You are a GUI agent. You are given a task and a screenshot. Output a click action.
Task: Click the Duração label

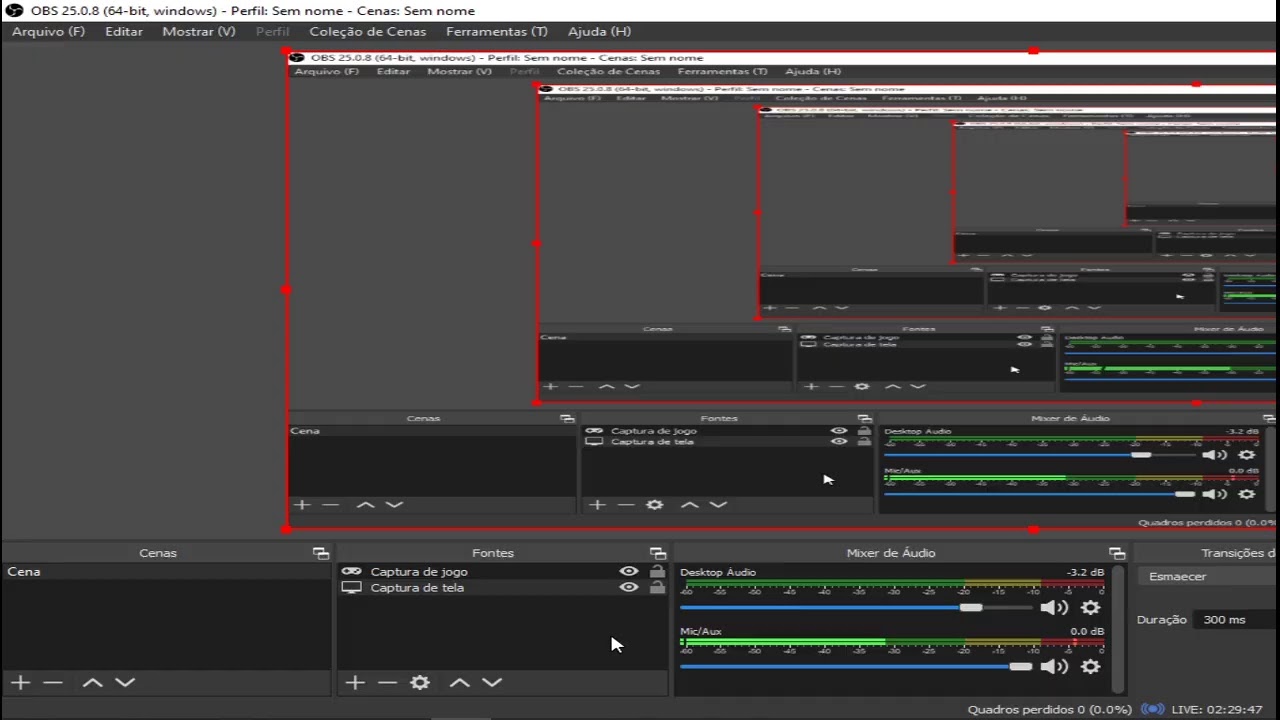pyautogui.click(x=1162, y=620)
